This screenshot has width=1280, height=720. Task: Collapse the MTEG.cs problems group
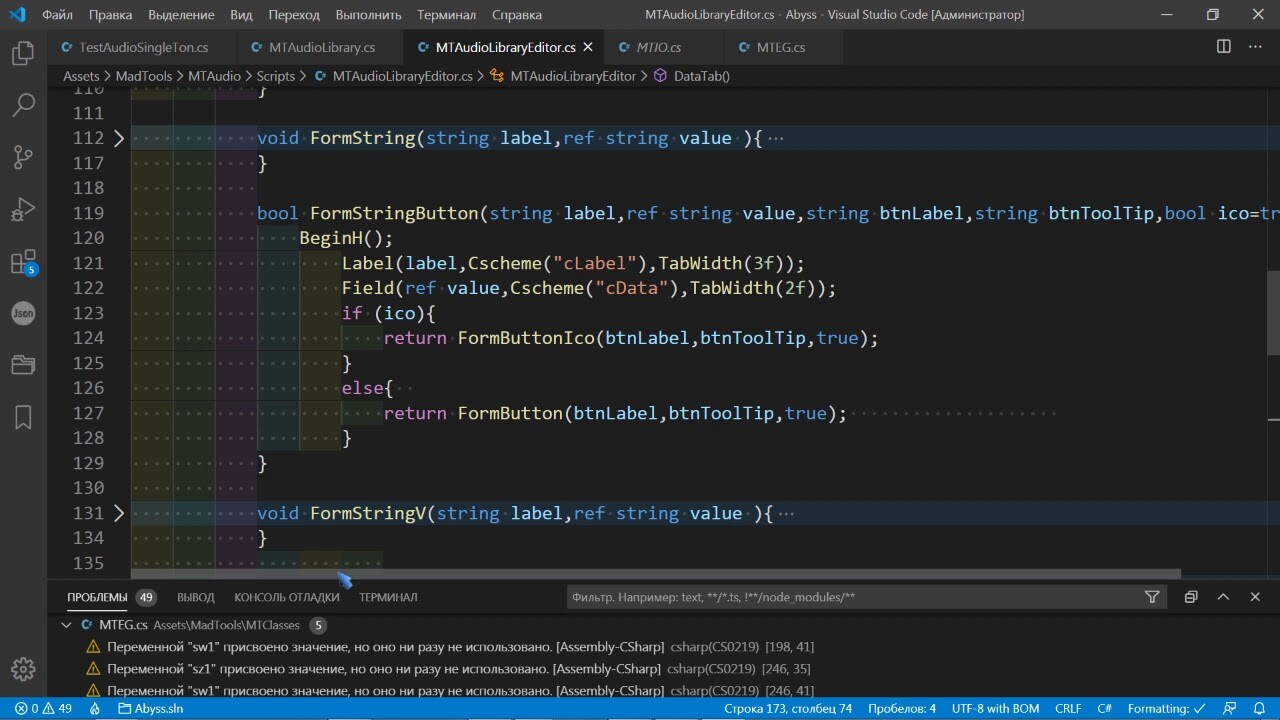pyautogui.click(x=66, y=624)
